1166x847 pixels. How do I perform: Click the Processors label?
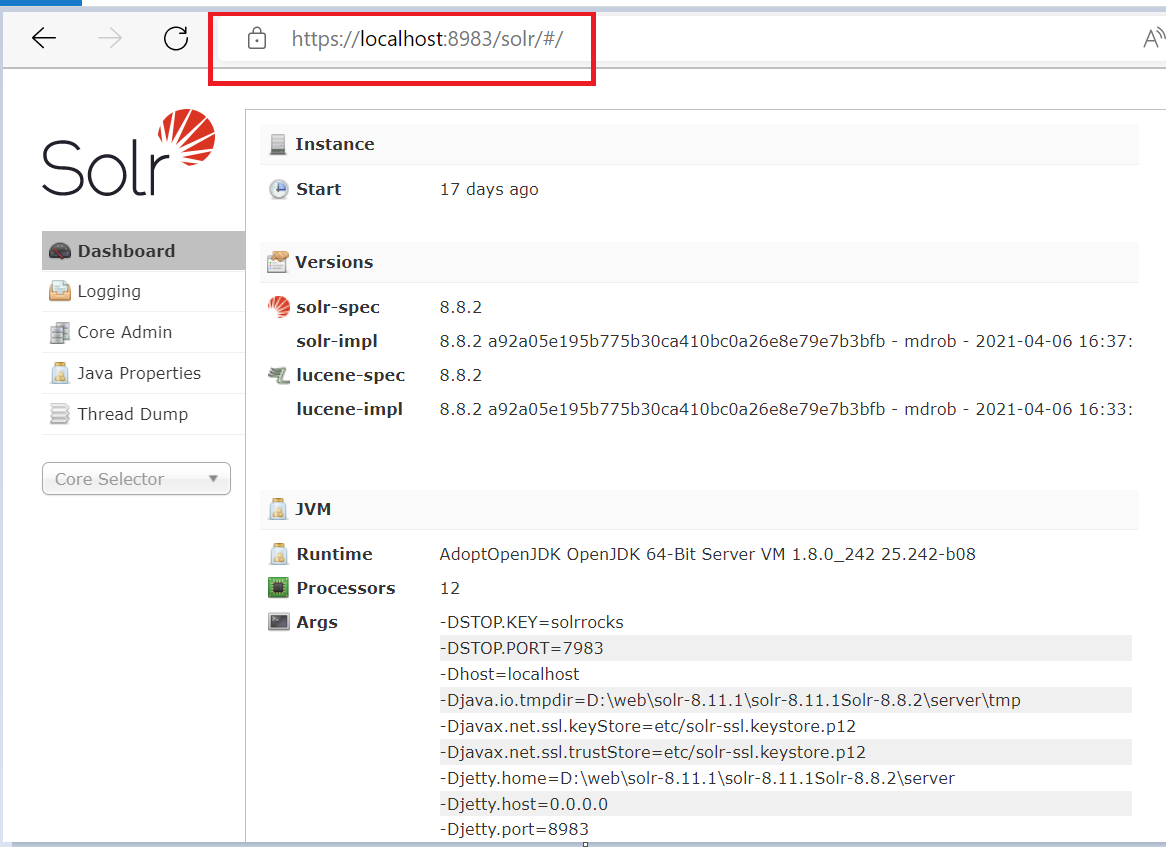pyautogui.click(x=346, y=588)
